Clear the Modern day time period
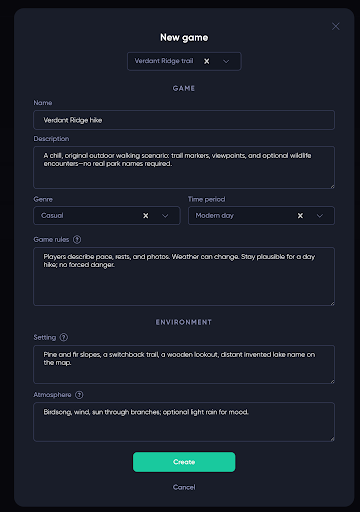360x512 pixels. pyautogui.click(x=300, y=216)
